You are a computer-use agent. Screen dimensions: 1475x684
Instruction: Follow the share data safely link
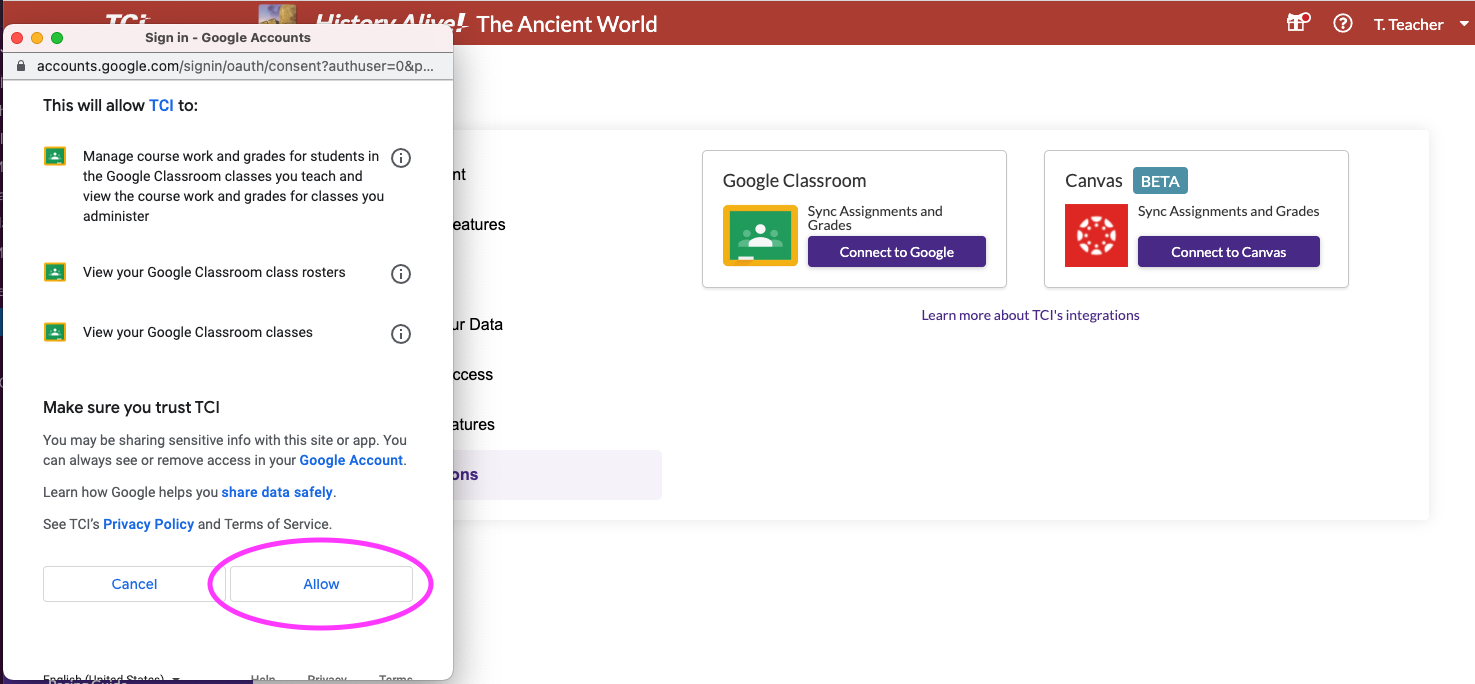point(276,492)
